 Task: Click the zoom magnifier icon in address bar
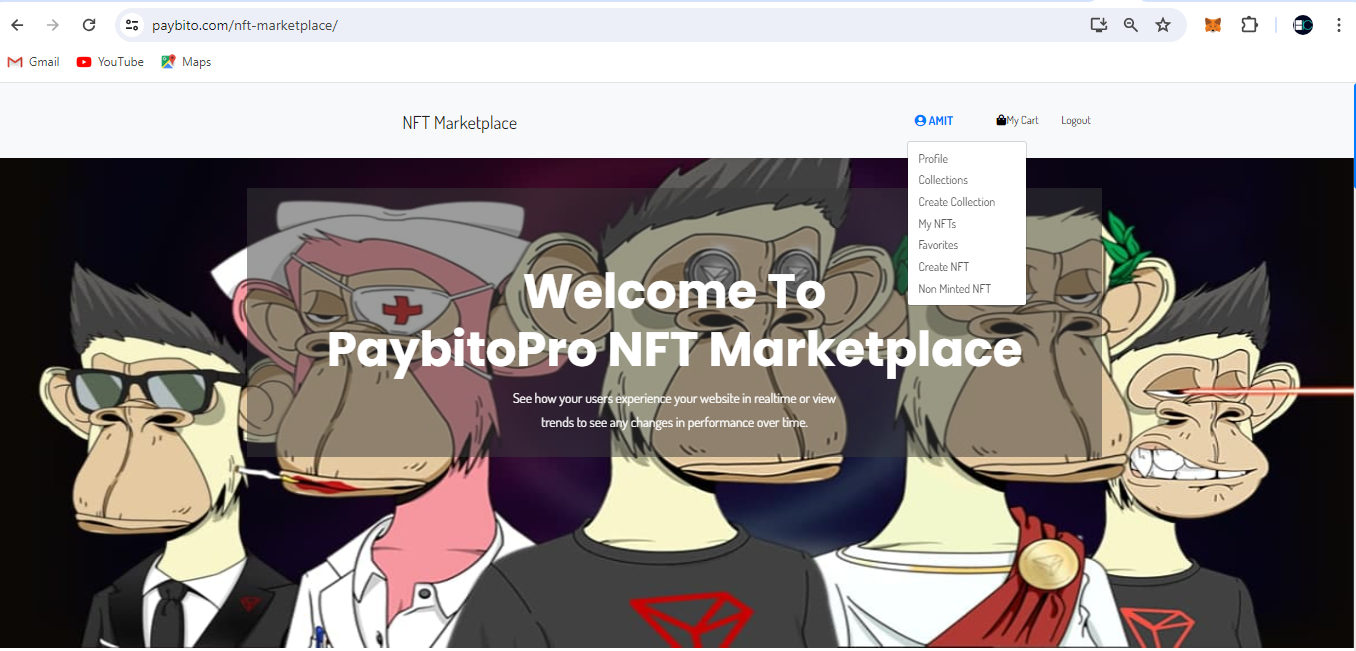point(1130,24)
